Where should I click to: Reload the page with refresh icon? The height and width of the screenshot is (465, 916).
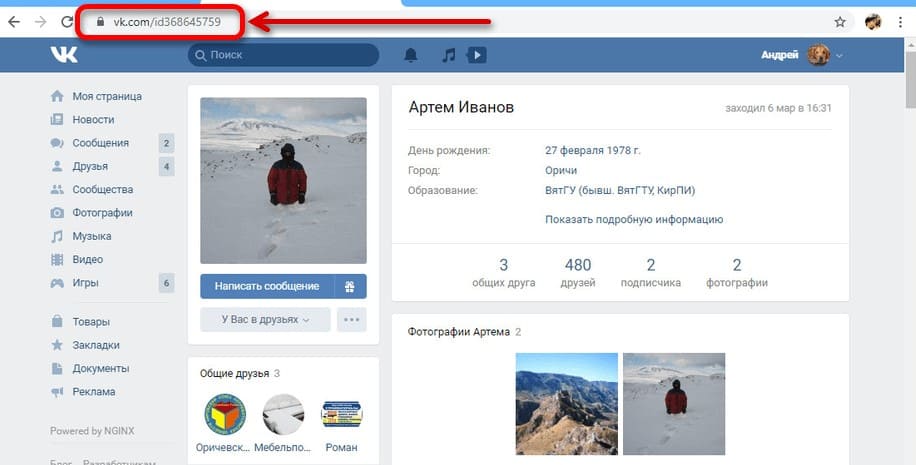(67, 22)
